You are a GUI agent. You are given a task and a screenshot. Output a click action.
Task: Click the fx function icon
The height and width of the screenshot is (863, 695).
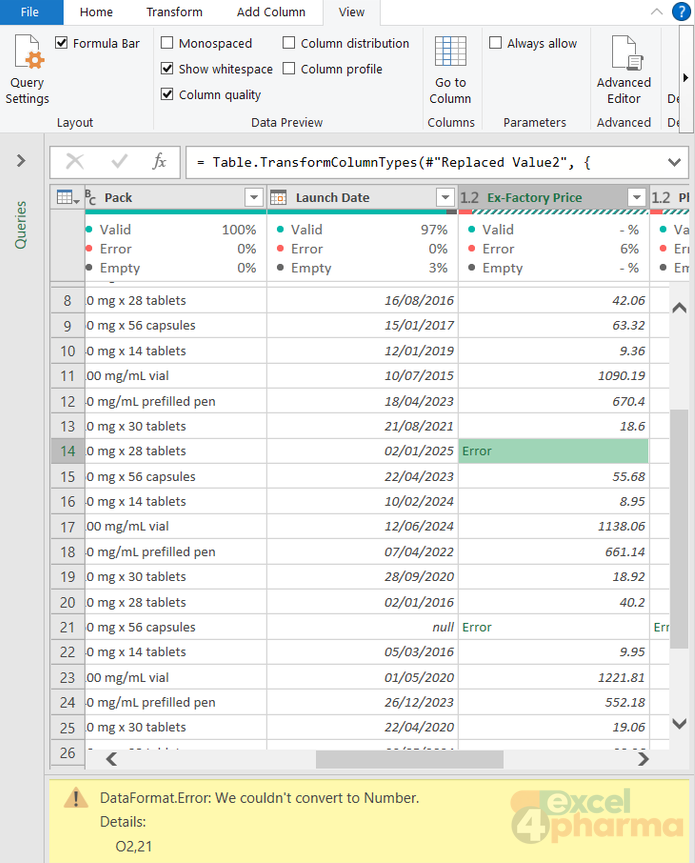point(159,162)
